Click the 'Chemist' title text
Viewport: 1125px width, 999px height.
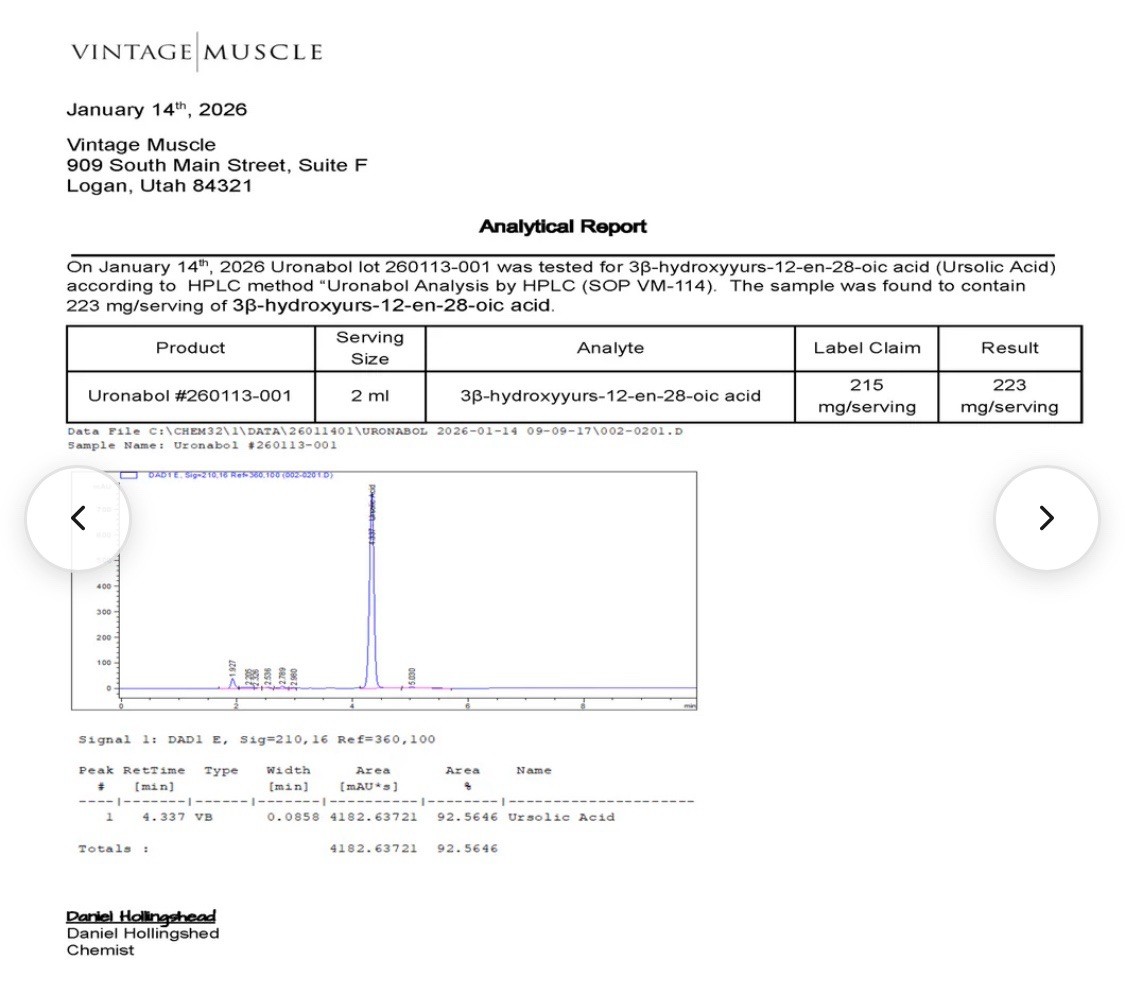[100, 951]
